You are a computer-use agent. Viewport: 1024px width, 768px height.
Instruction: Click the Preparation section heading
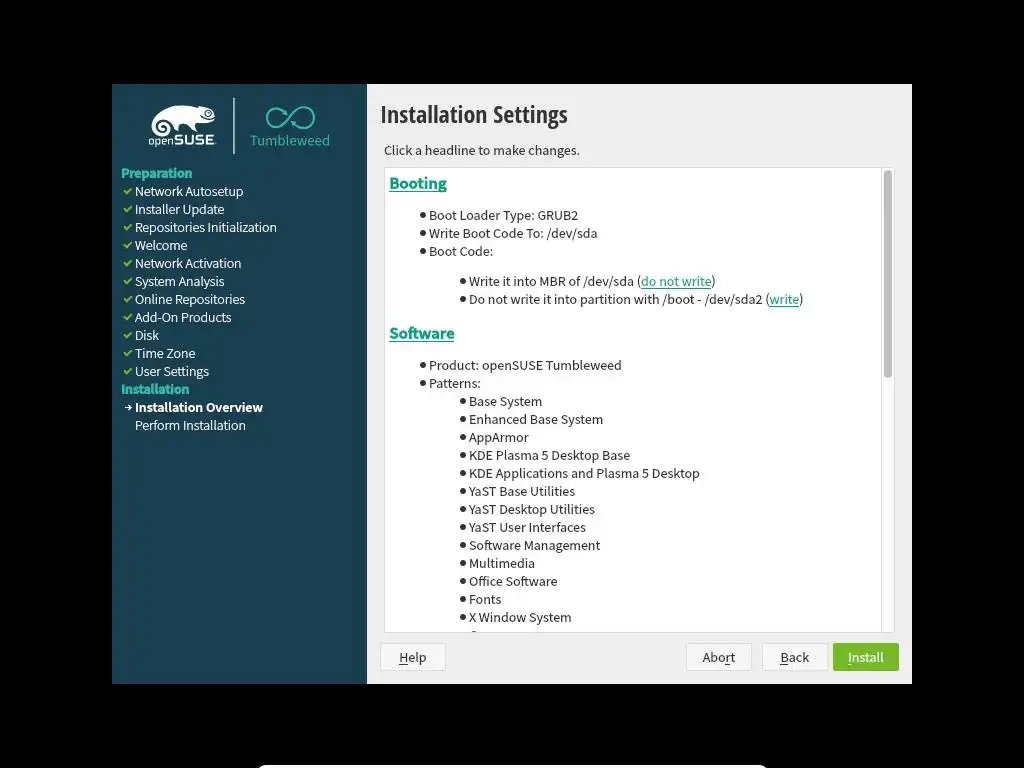157,173
